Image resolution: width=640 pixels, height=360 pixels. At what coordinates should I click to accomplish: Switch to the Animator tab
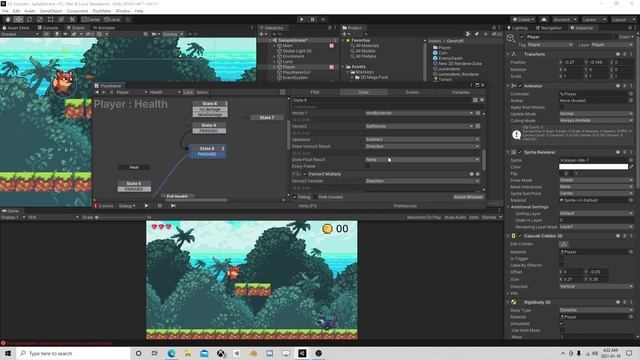click(104, 28)
